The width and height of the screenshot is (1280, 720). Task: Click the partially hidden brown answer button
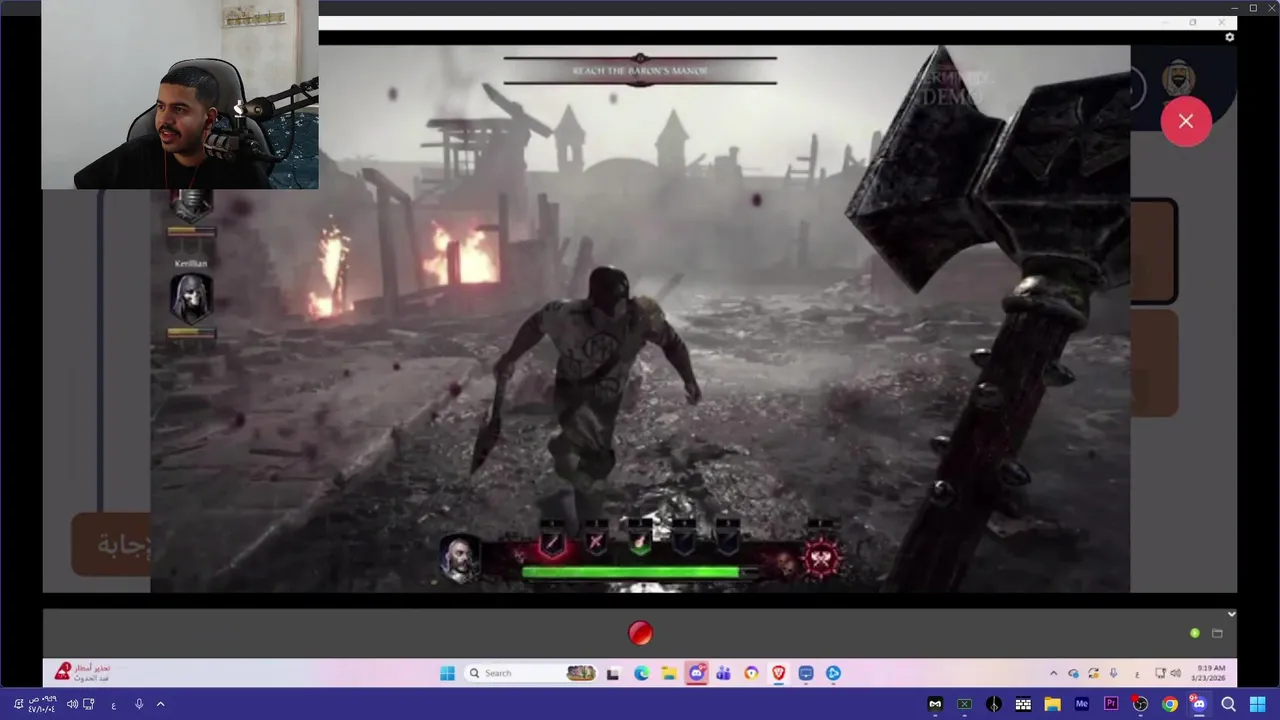click(x=111, y=545)
